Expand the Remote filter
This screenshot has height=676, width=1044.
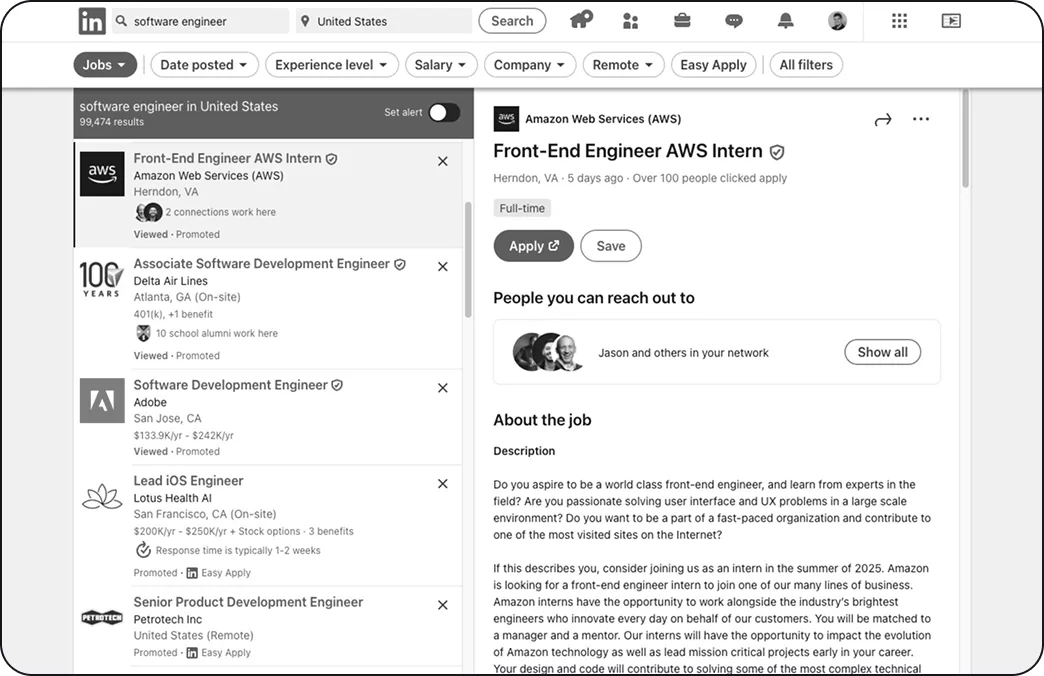tap(623, 65)
